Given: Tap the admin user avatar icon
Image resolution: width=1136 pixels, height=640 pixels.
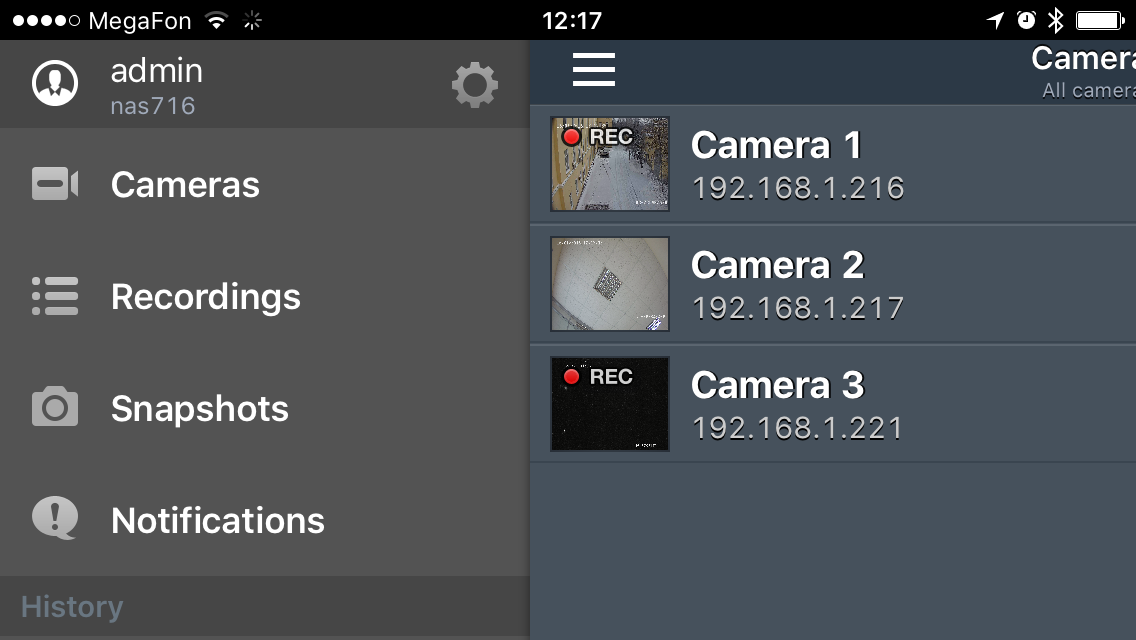Looking at the screenshot, I should tap(55, 84).
